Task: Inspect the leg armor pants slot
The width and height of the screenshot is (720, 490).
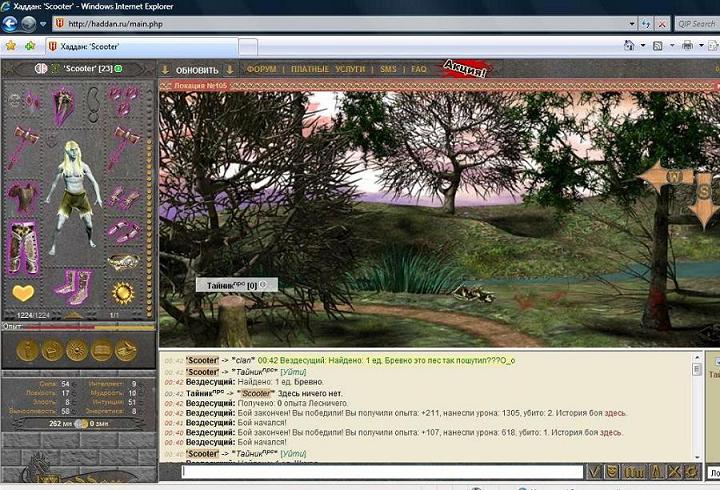Action: point(23,247)
